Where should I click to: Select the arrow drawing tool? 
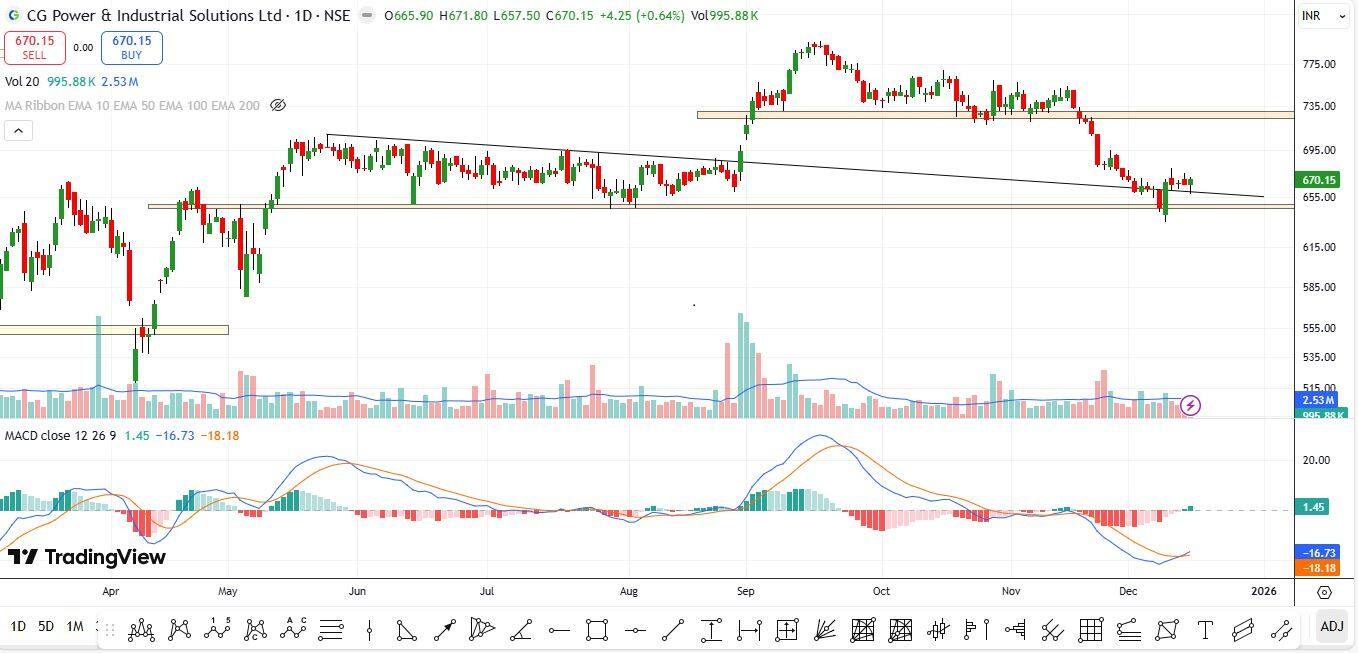pos(445,630)
